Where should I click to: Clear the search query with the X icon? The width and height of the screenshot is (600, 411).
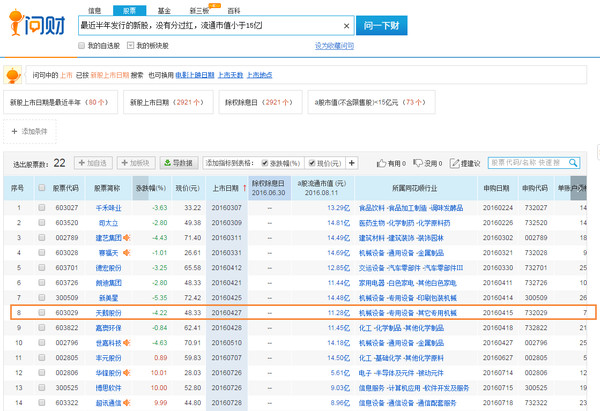pyautogui.click(x=346, y=26)
